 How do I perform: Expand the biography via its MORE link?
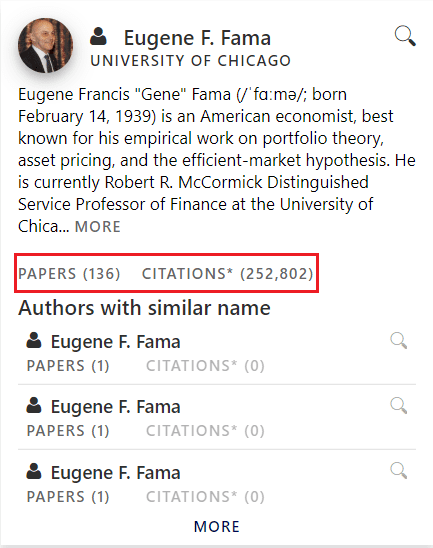(x=98, y=226)
